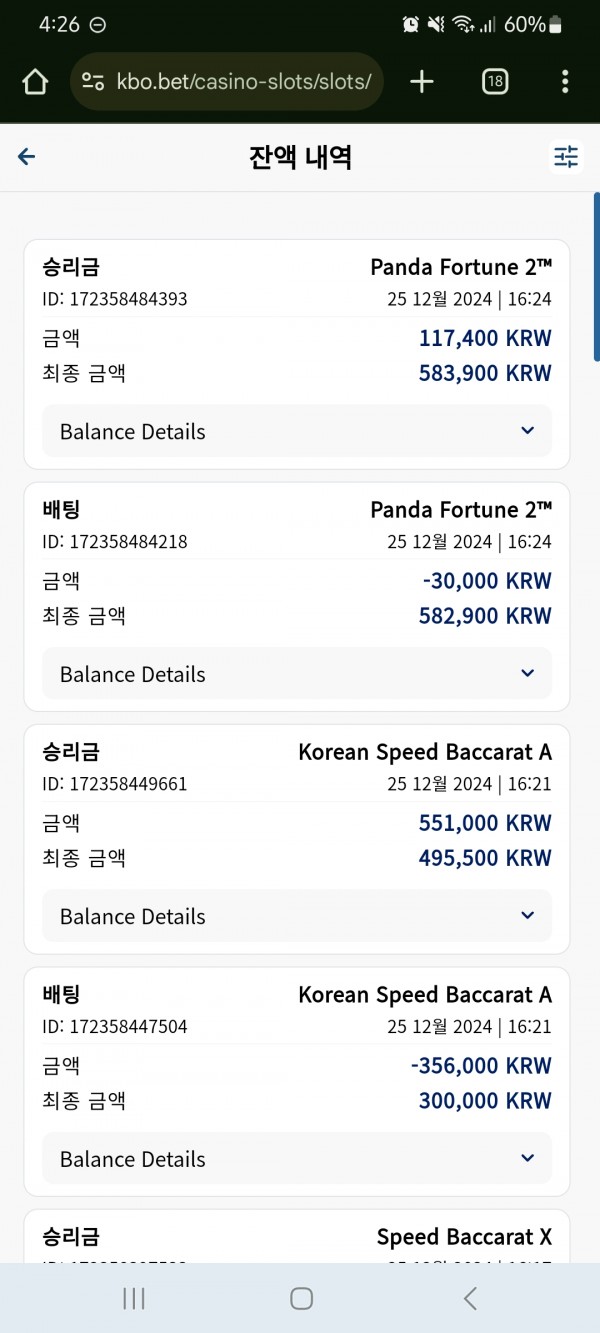The height and width of the screenshot is (1333, 600).
Task: Click the page scrollbar on right edge
Action: coord(596,277)
